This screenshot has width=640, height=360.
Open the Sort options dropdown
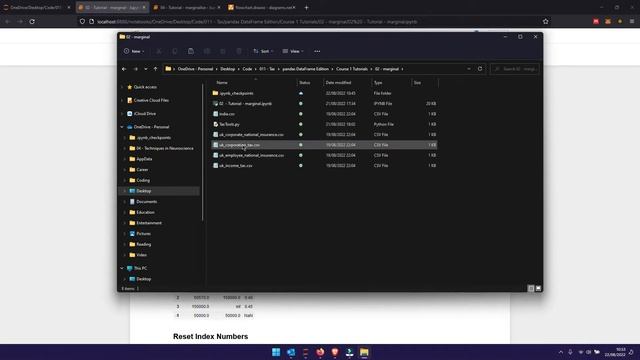tap(263, 51)
